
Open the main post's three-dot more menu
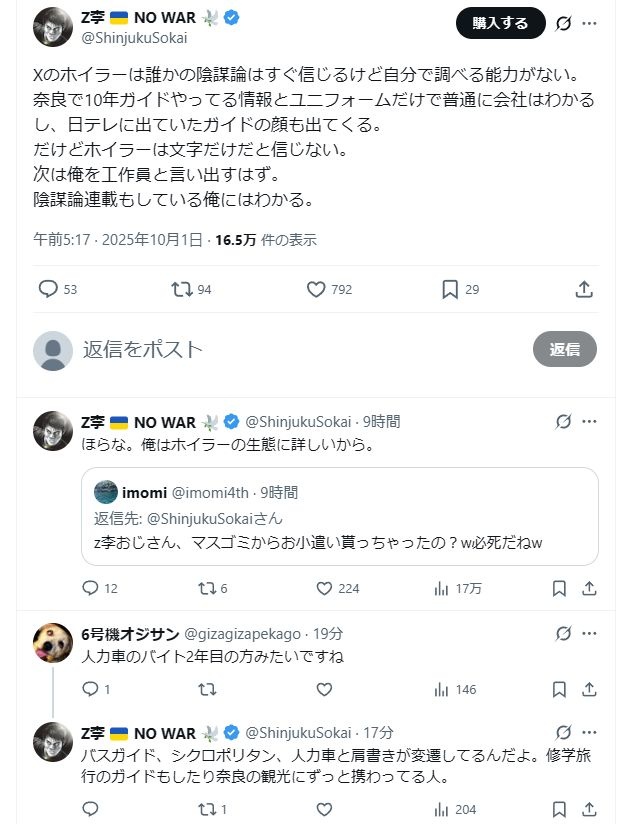590,23
